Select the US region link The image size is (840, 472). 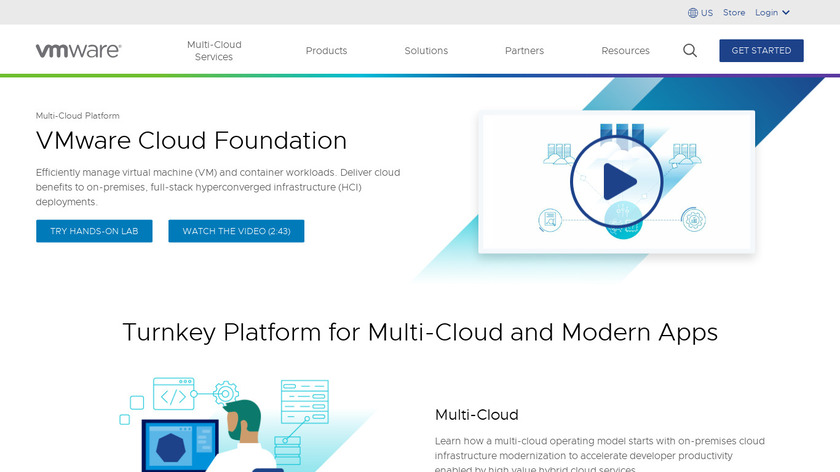tap(707, 13)
